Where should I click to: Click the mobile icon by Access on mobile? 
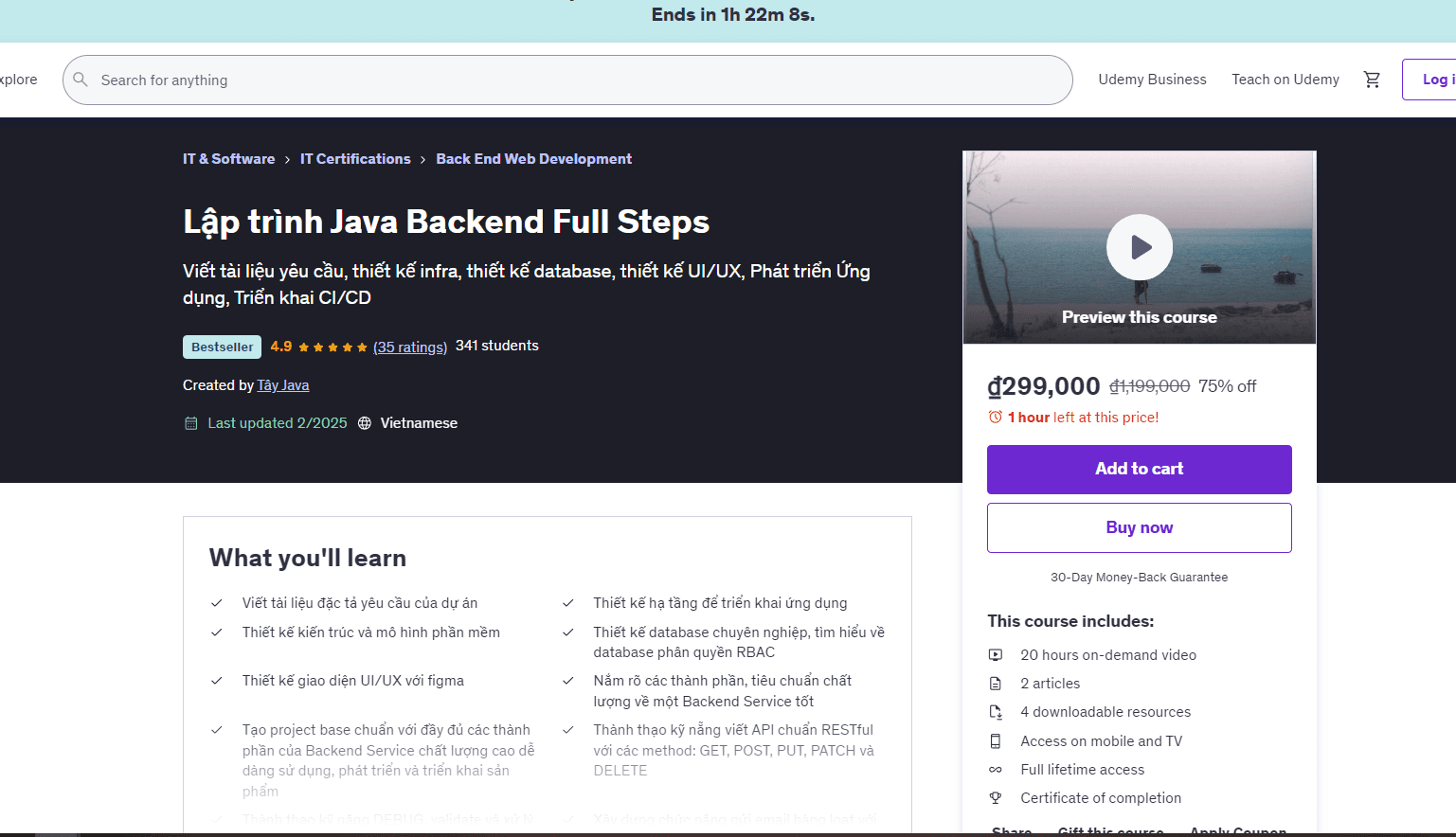pyautogui.click(x=996, y=741)
